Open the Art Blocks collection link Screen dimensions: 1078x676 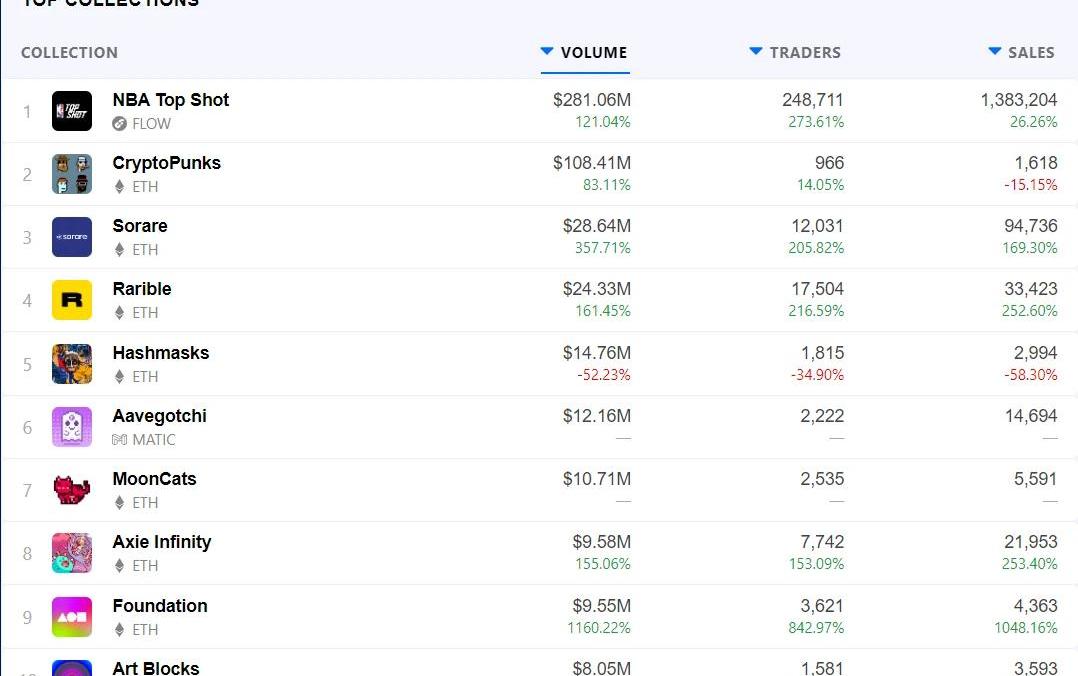[x=156, y=667]
